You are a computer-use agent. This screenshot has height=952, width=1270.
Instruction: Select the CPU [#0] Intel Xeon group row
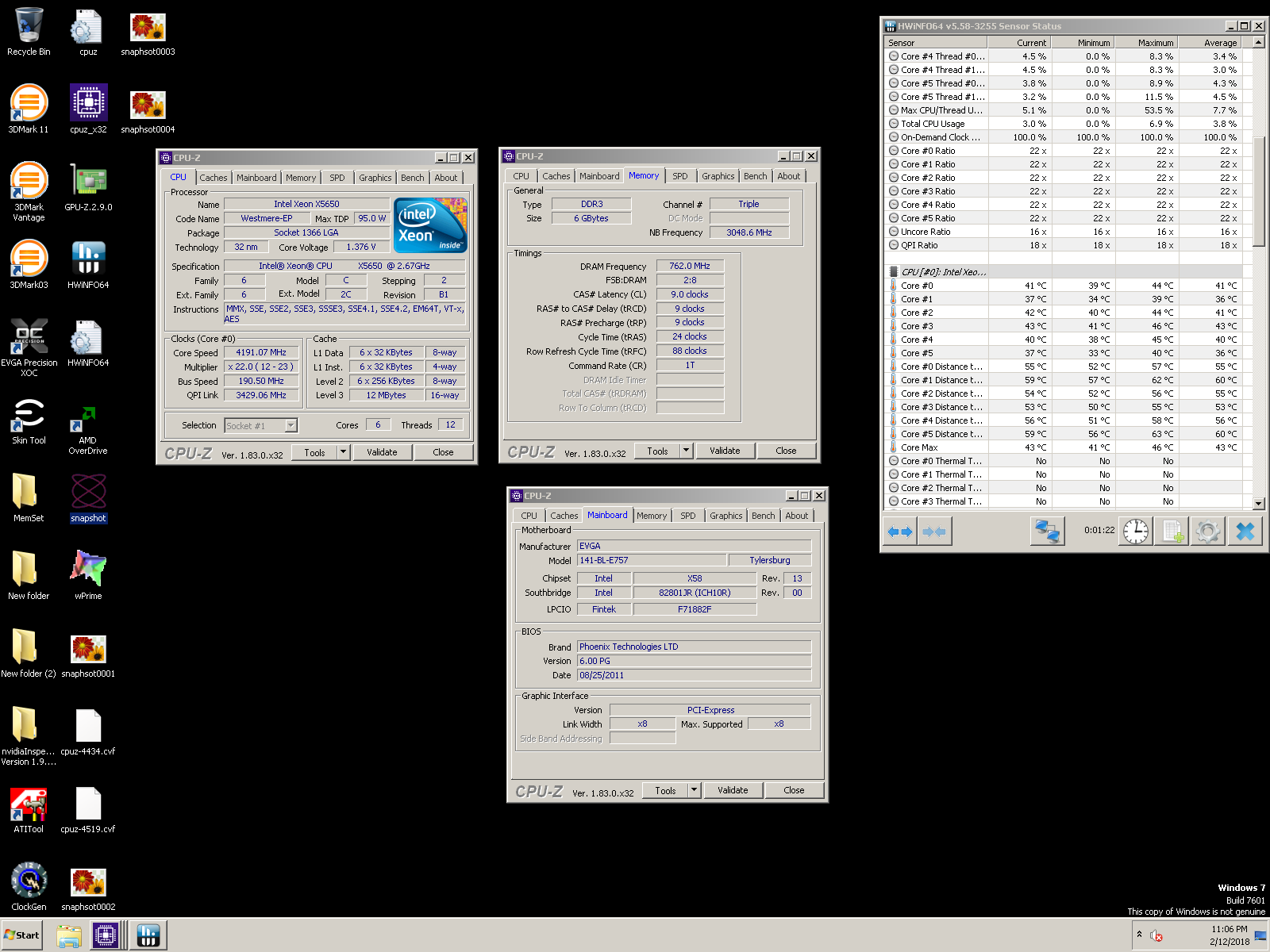coord(1063,272)
